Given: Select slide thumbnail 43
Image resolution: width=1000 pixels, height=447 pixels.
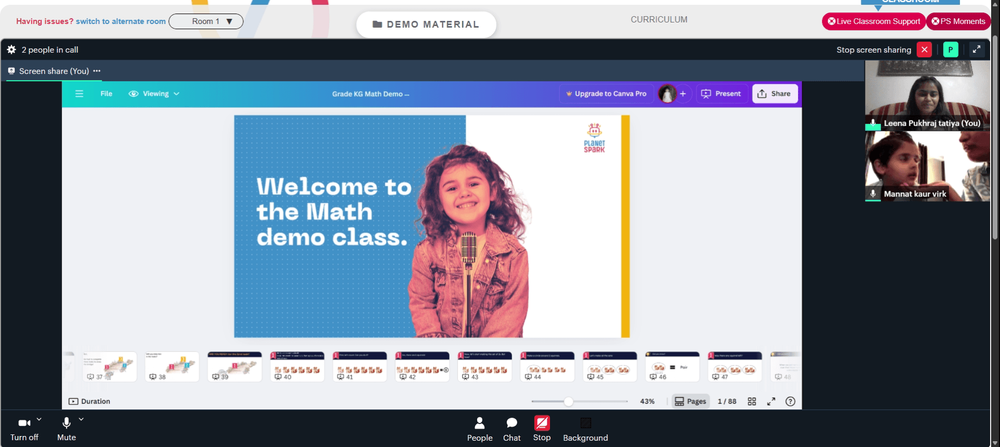Looking at the screenshot, I should tap(484, 367).
